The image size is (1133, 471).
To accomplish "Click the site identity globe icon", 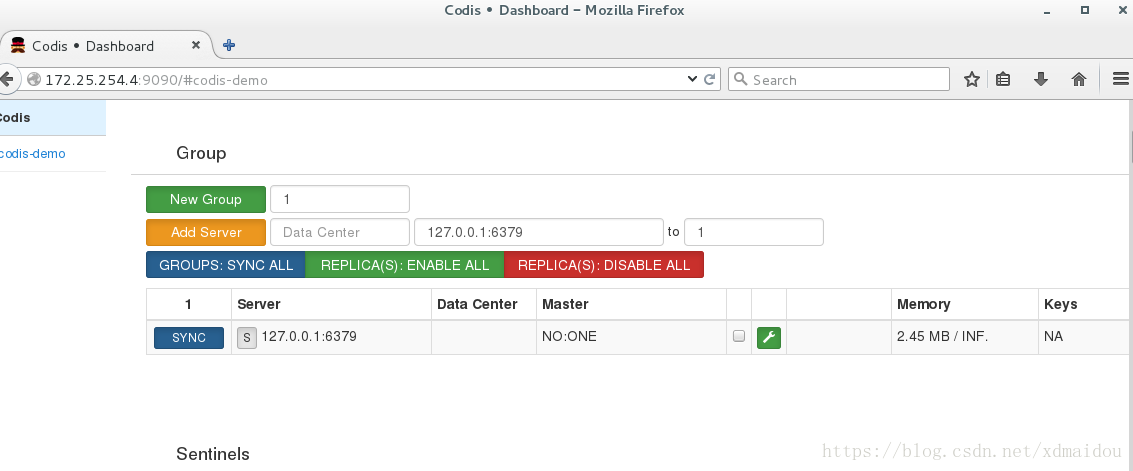I will (x=34, y=79).
